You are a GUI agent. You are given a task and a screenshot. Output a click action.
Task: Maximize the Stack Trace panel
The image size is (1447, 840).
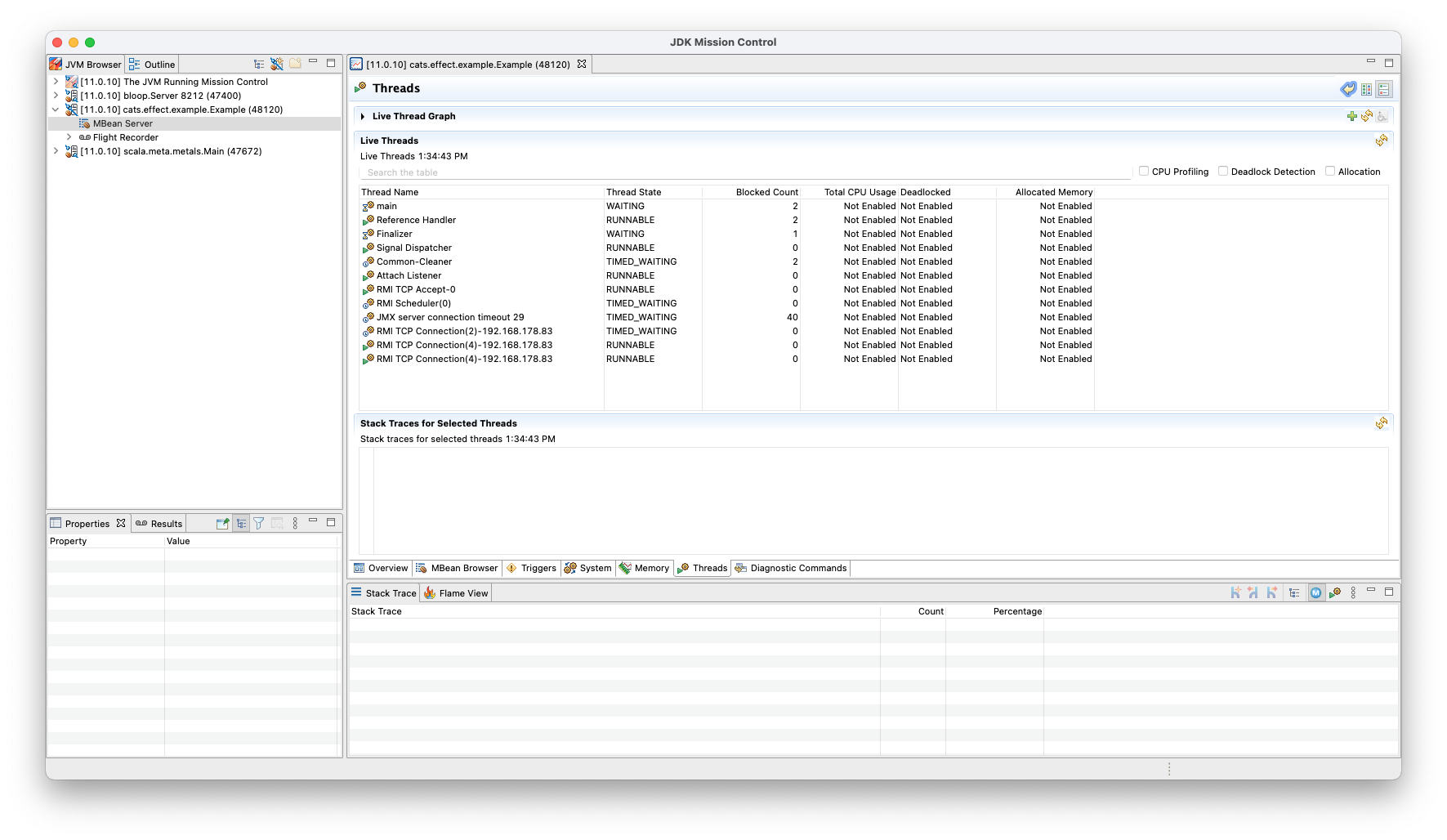(1389, 592)
